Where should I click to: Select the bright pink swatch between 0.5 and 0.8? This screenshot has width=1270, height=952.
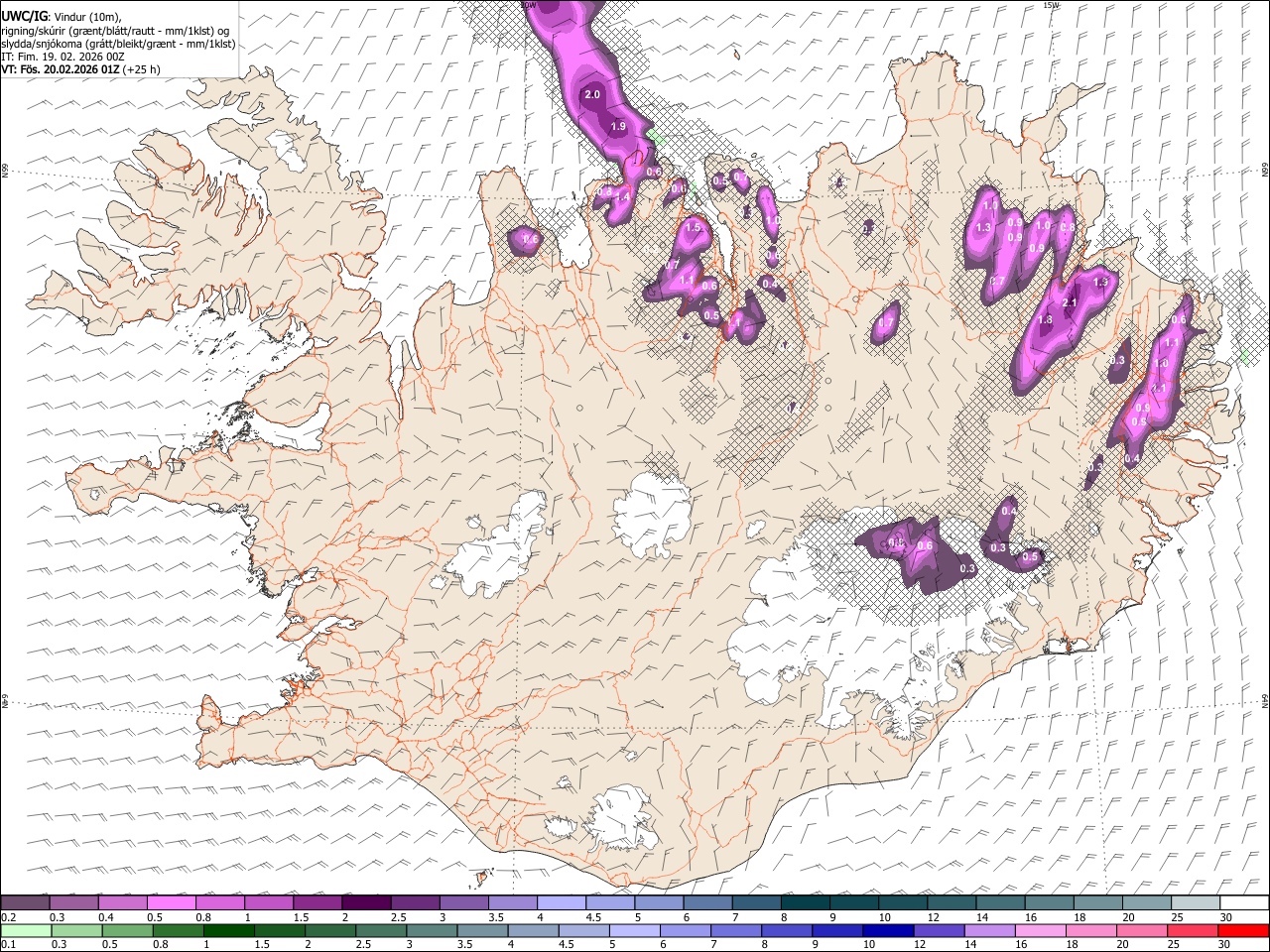click(172, 902)
